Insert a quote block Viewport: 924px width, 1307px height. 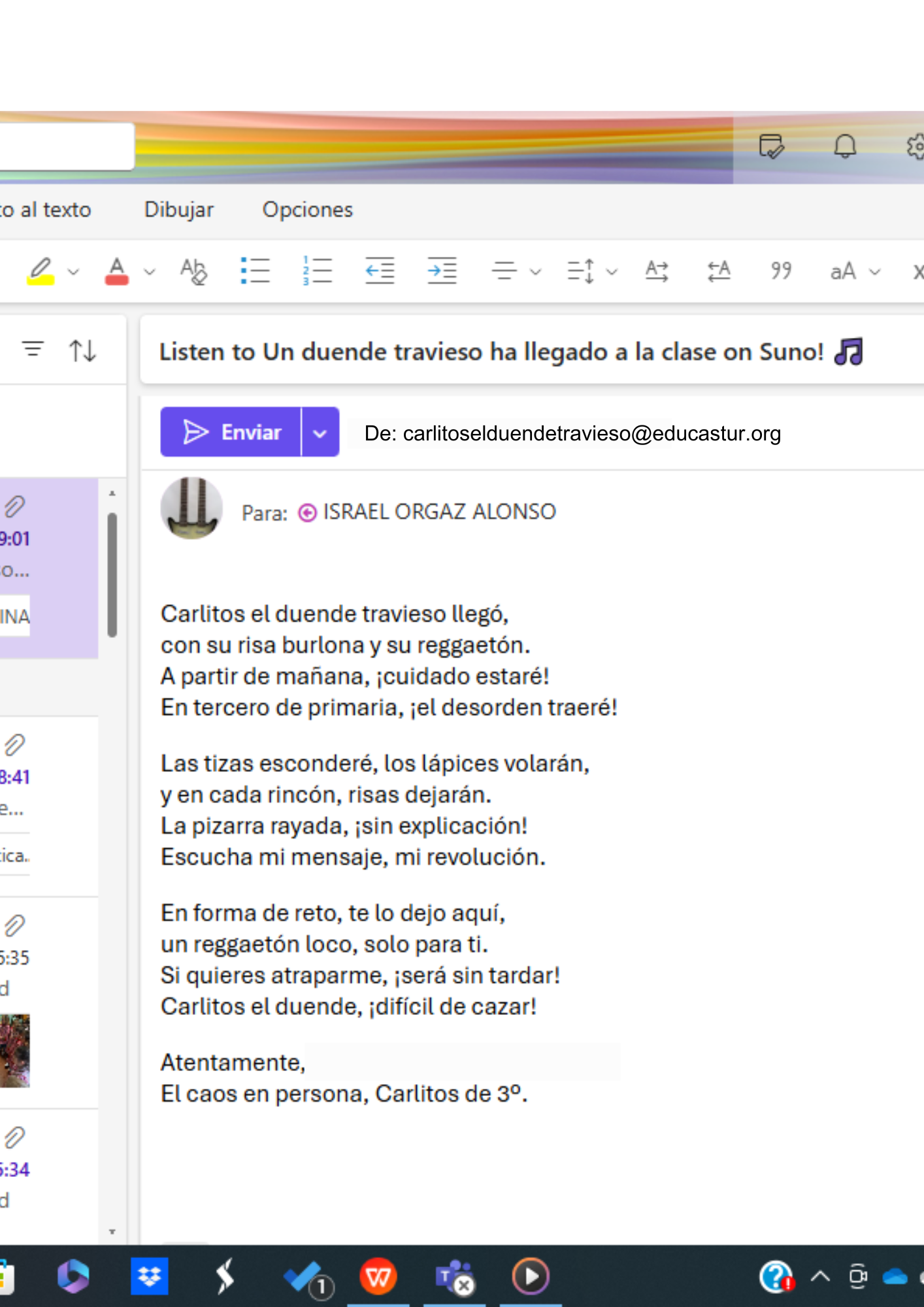click(x=781, y=271)
